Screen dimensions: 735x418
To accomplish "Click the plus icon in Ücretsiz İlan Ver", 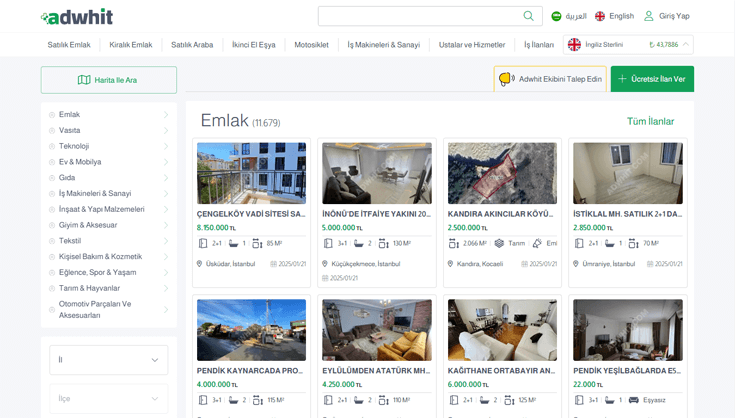I will [x=621, y=79].
